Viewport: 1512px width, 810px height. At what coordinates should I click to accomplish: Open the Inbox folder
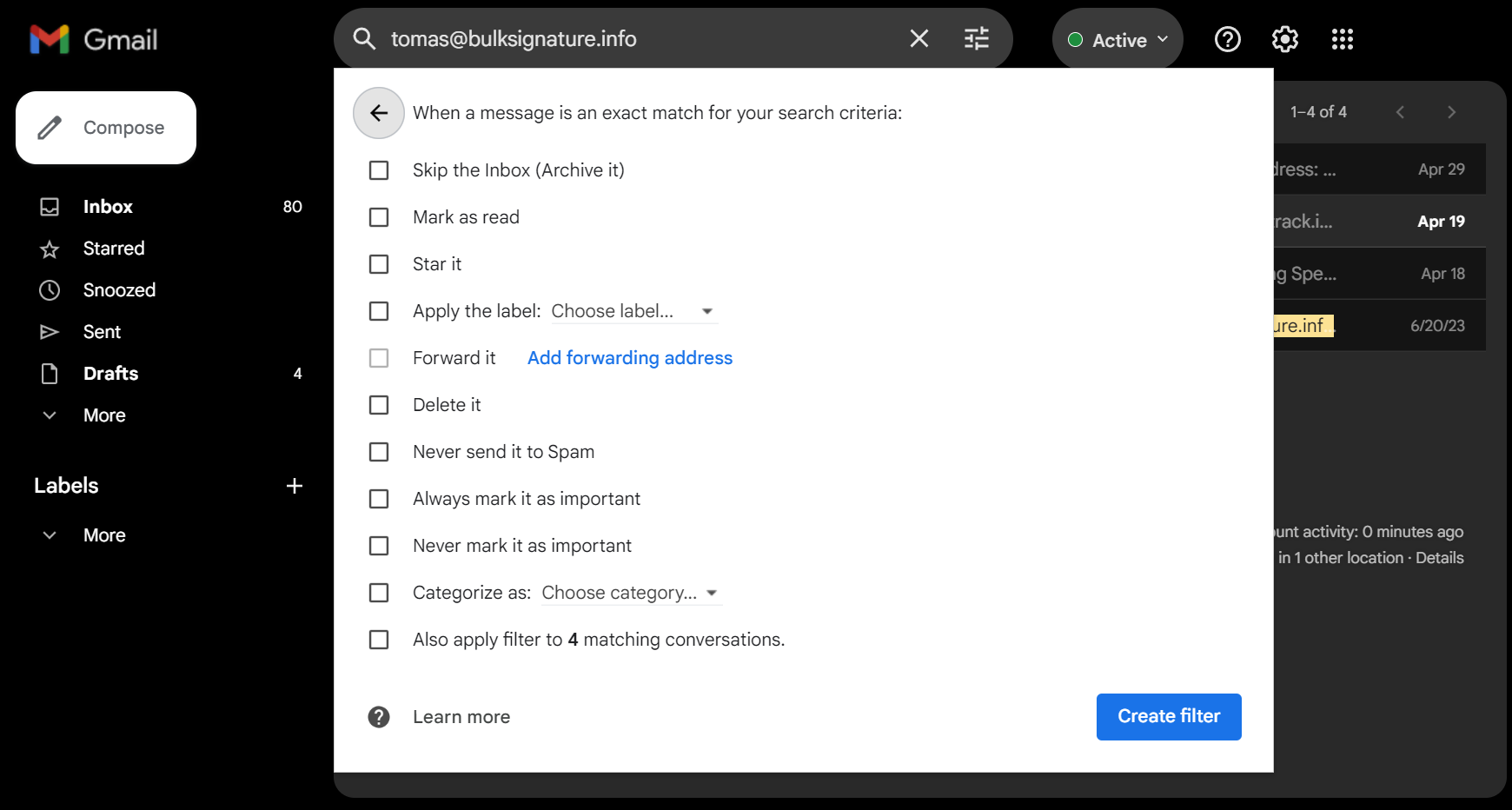[108, 207]
